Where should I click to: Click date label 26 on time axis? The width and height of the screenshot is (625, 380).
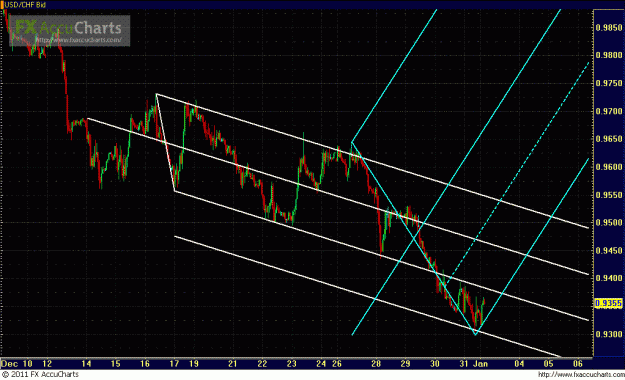[337, 364]
